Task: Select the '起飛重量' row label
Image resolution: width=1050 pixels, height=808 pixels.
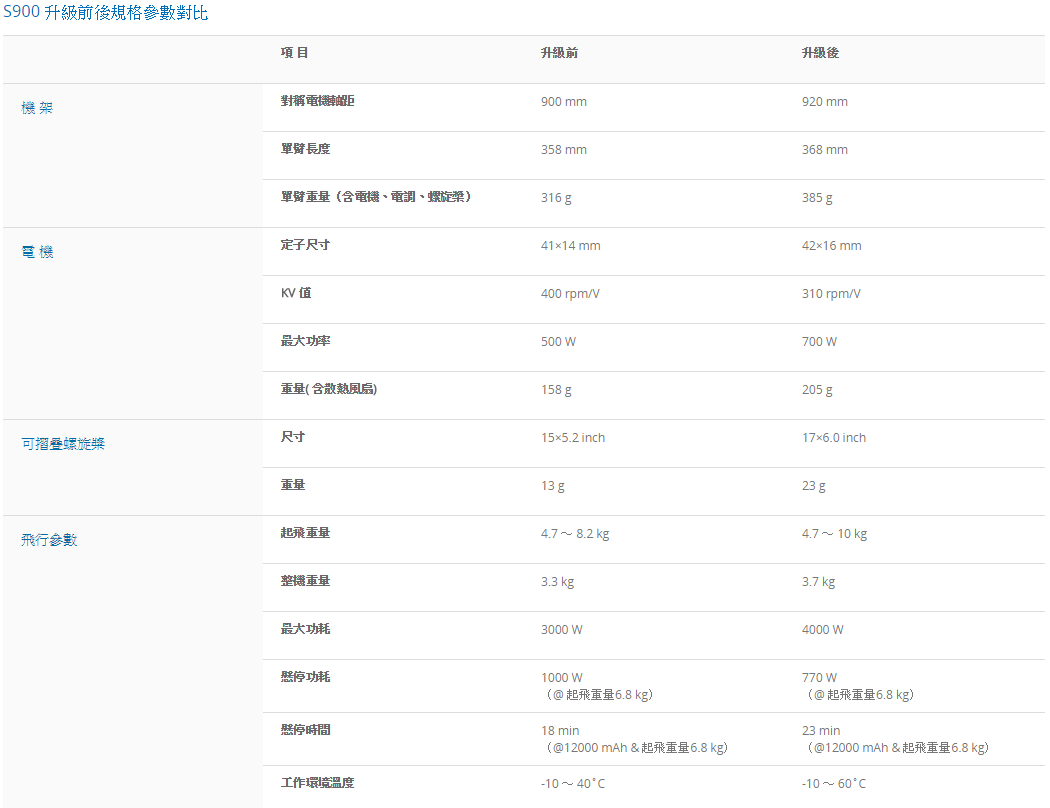Action: click(x=305, y=533)
